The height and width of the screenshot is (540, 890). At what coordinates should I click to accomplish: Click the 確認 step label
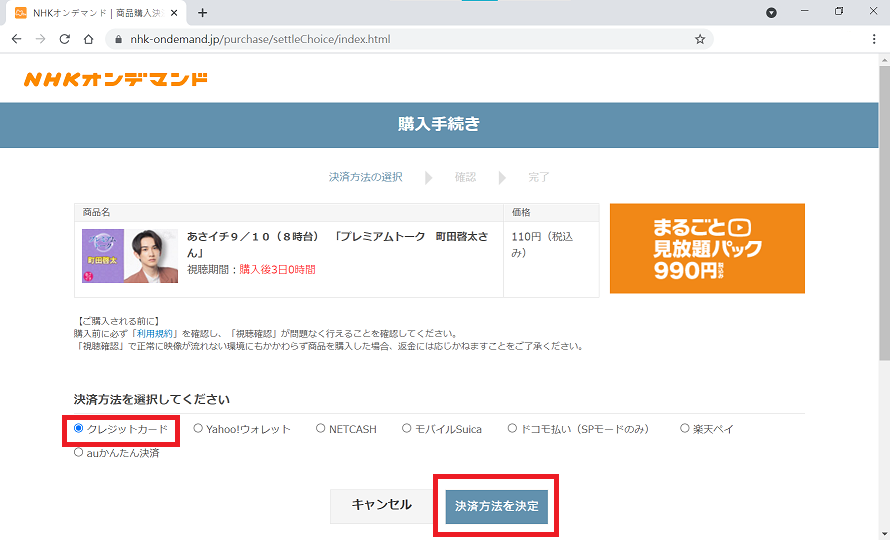pyautogui.click(x=465, y=177)
